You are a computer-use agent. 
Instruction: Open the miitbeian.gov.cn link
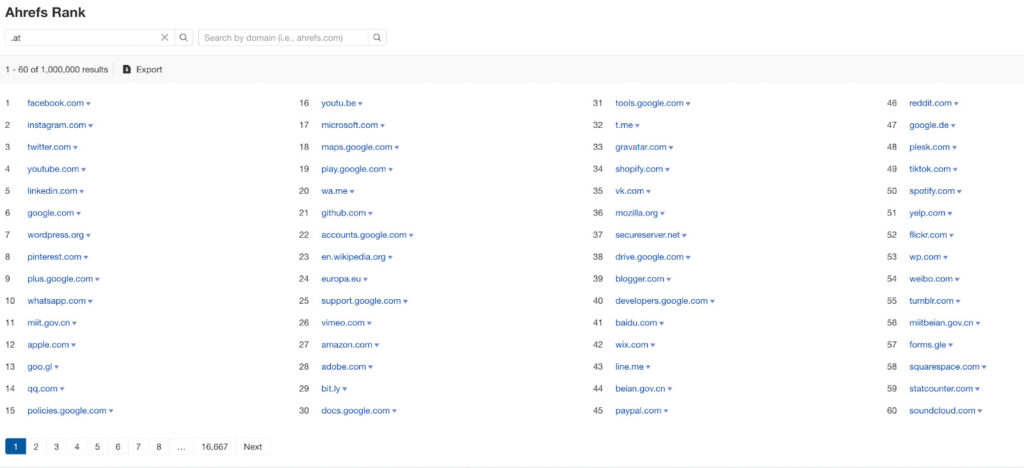pos(941,323)
